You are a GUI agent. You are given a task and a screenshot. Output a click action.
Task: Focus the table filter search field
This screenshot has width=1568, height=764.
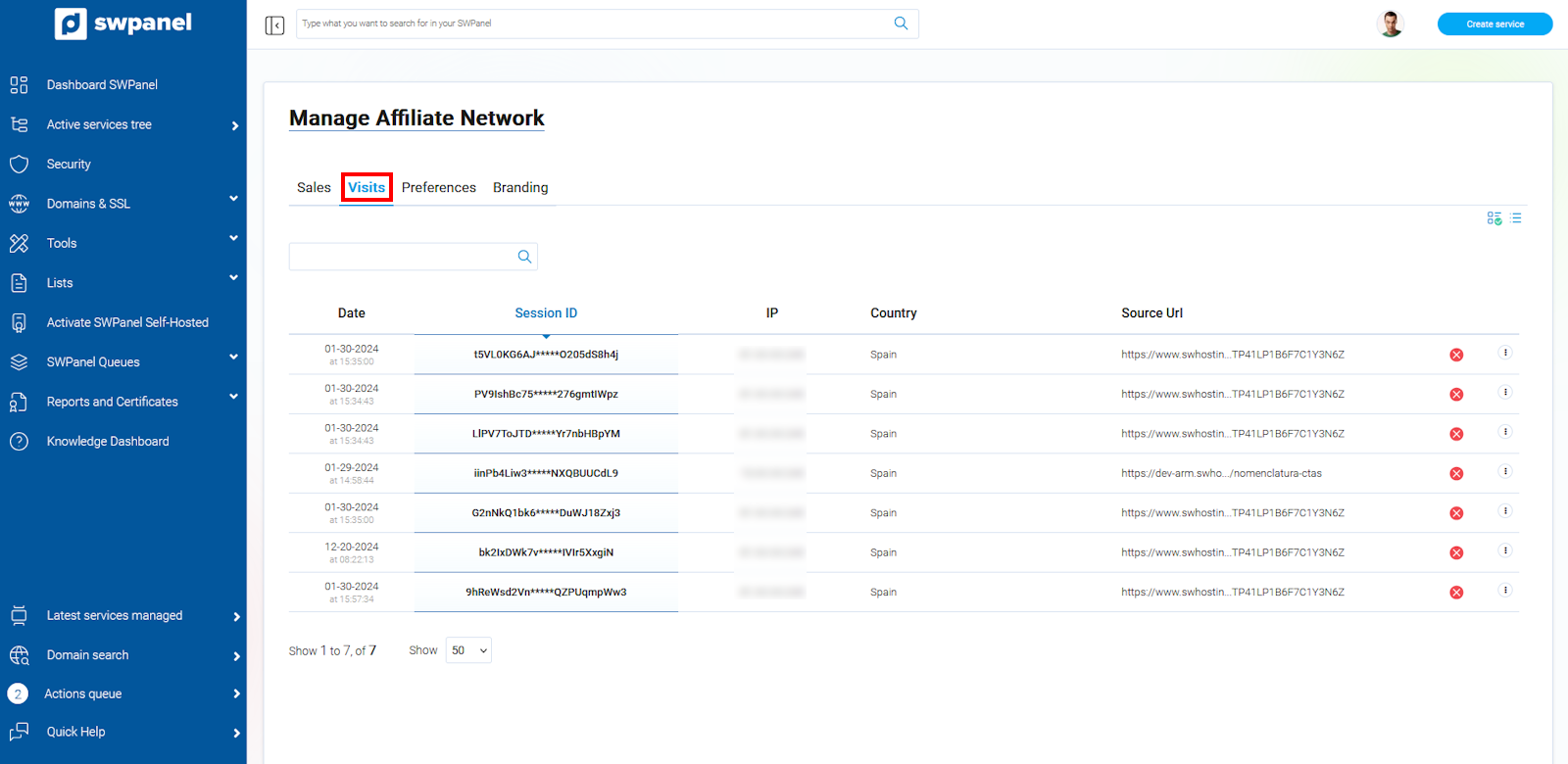402,257
